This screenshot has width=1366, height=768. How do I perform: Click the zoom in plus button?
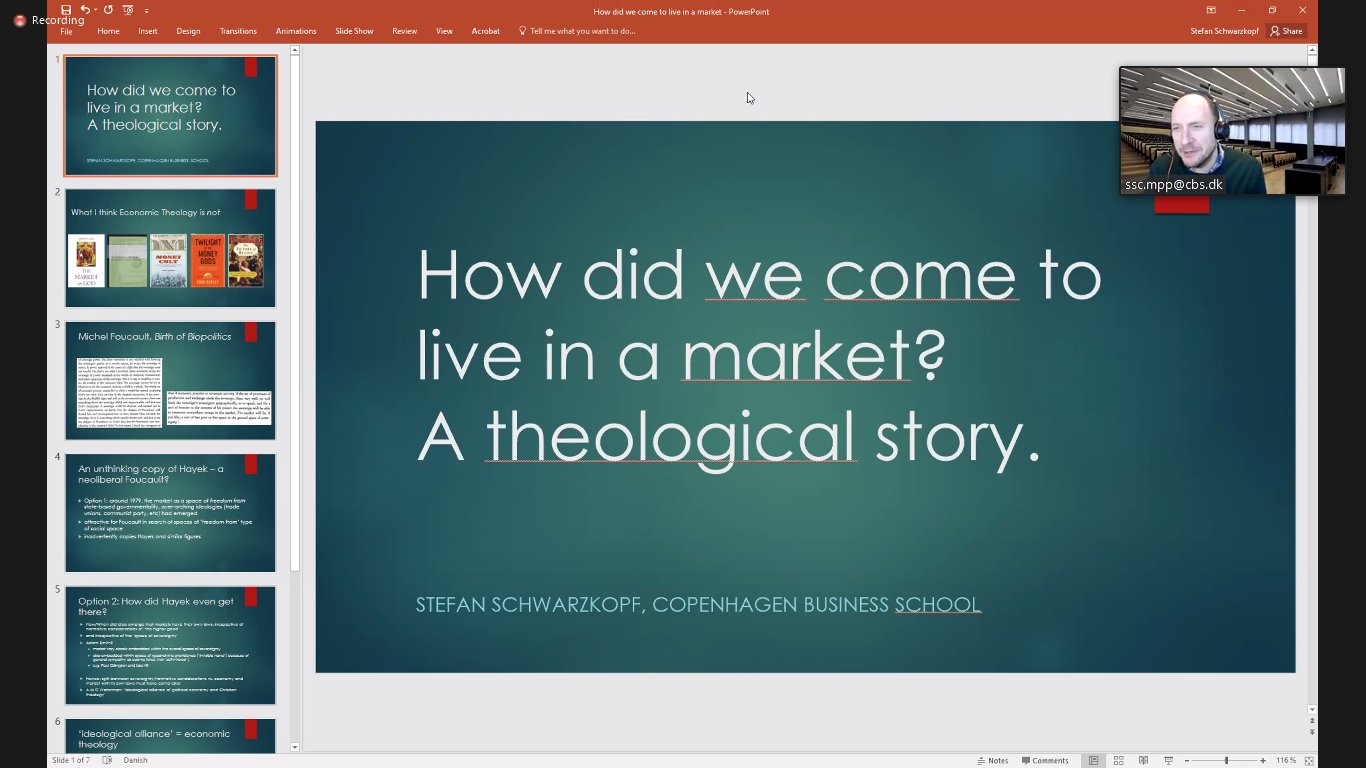pos(1263,761)
